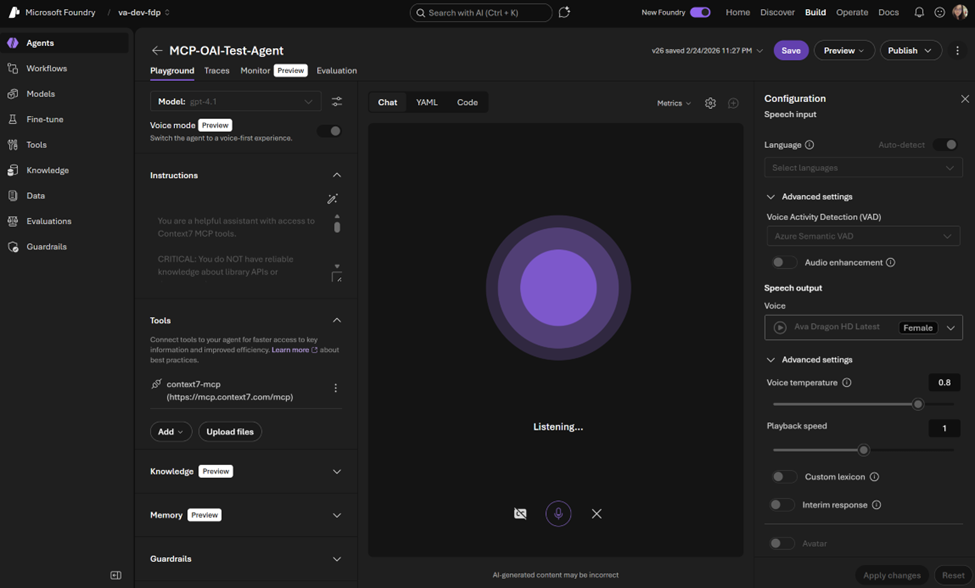Switch to the Code view tab
This screenshot has height=588, width=975.
(x=467, y=102)
